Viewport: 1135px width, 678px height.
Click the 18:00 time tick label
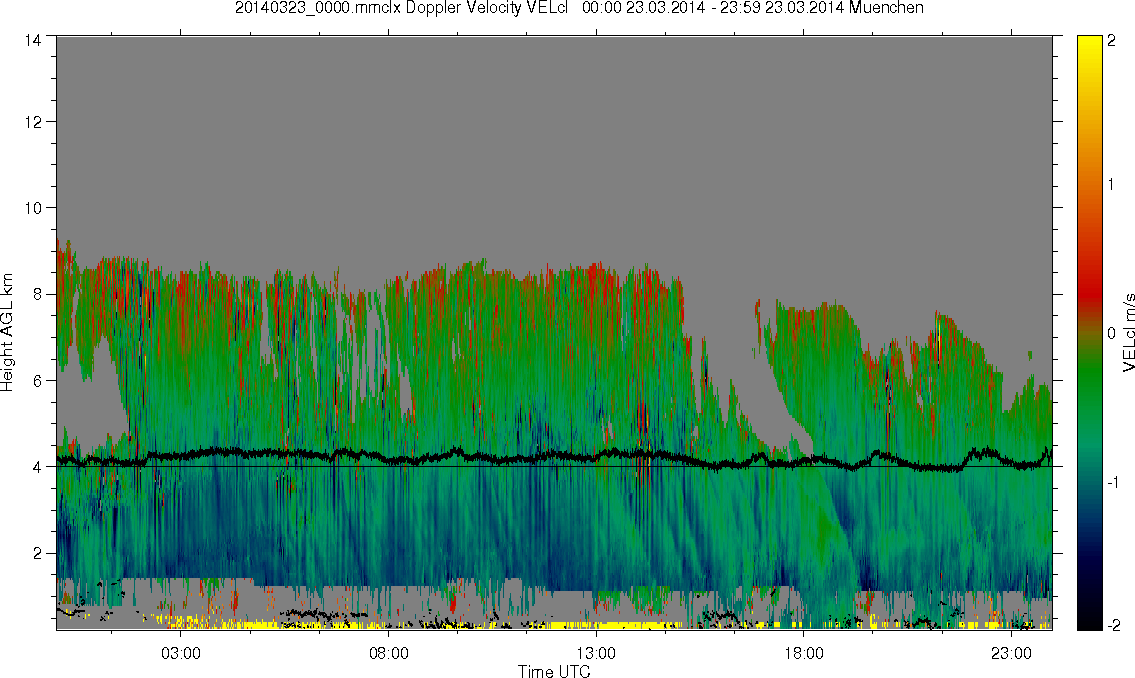coord(804,653)
